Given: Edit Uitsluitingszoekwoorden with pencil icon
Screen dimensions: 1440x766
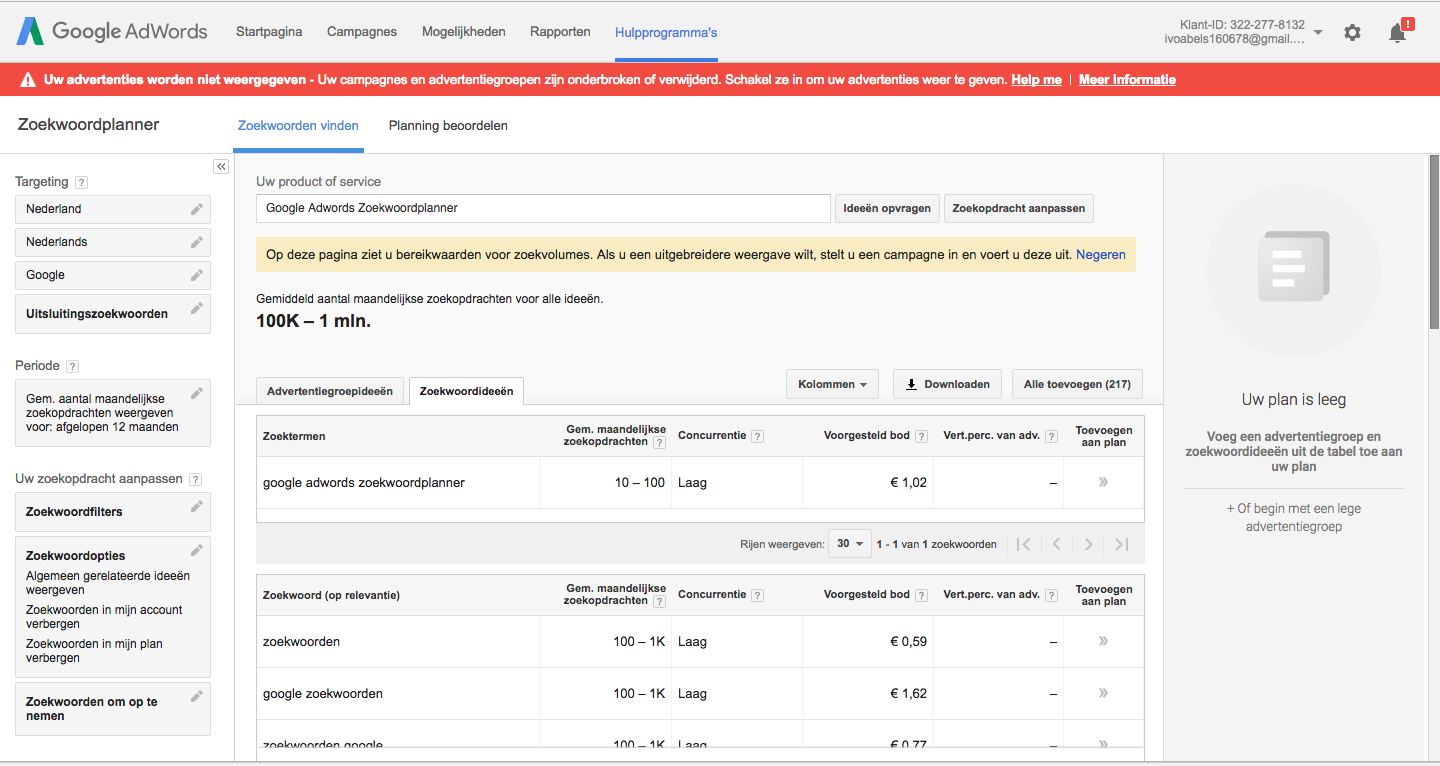Looking at the screenshot, I should coord(196,307).
